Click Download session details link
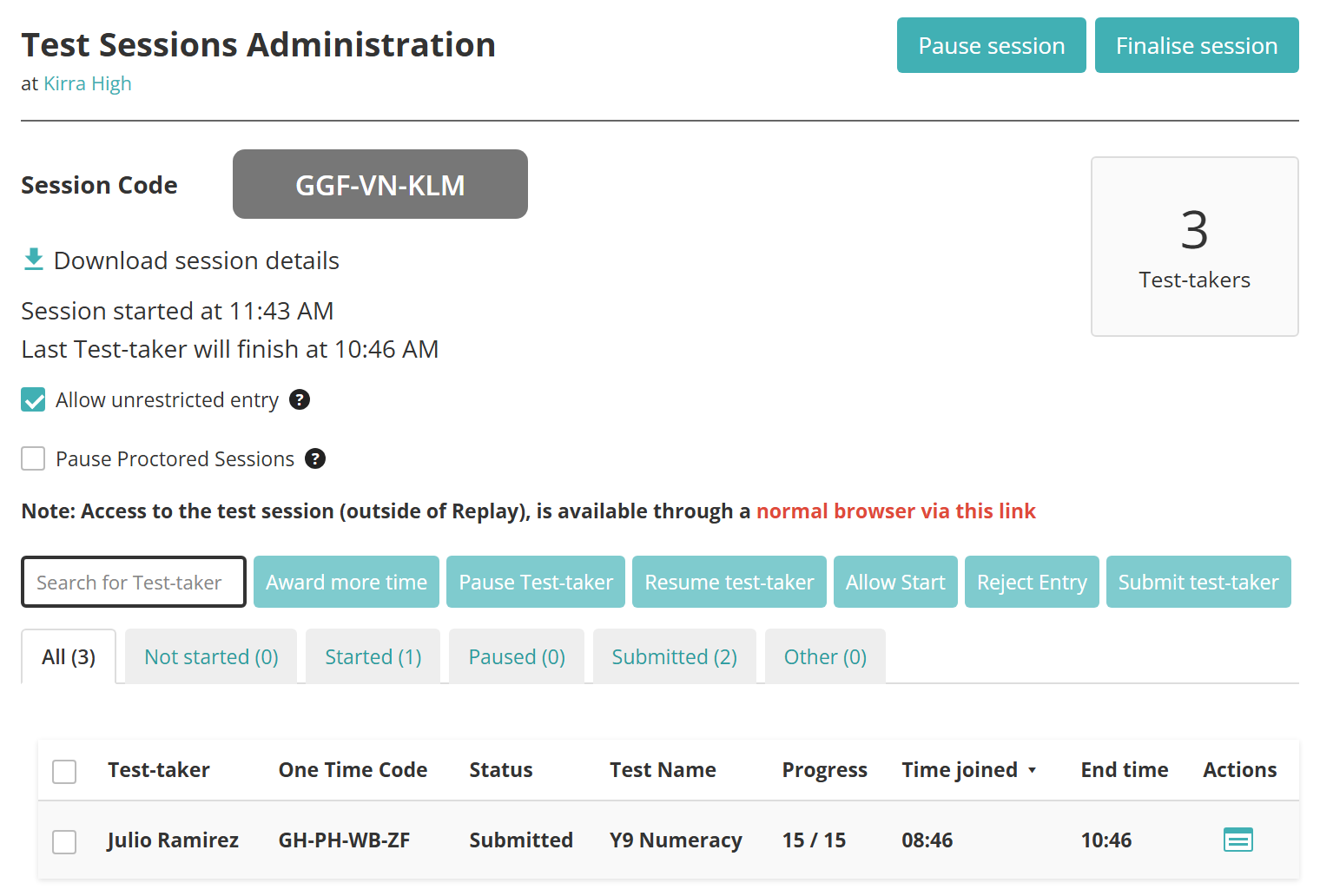The width and height of the screenshot is (1320, 896). pos(196,260)
